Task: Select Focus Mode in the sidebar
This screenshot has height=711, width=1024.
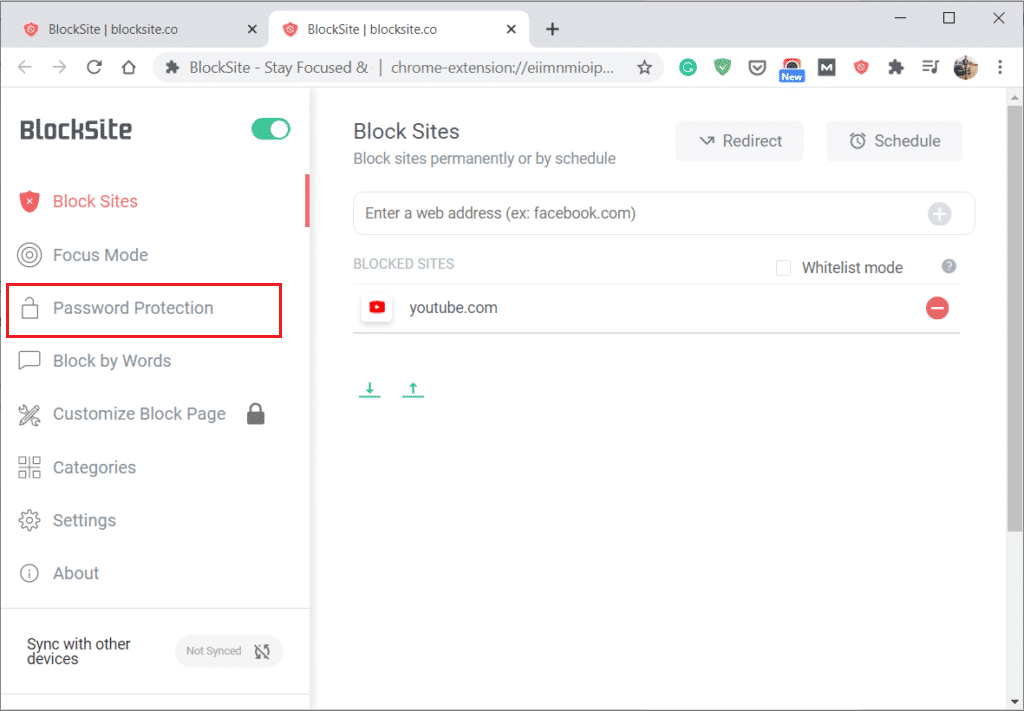Action: pos(100,255)
